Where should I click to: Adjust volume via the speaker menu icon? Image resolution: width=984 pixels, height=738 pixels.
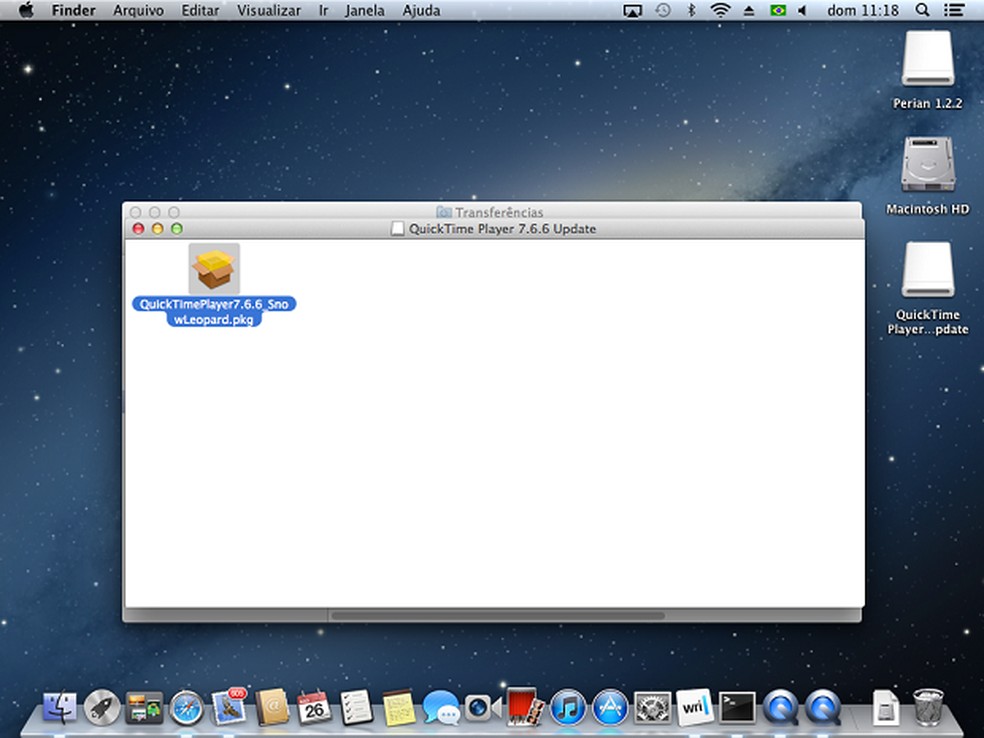801,10
